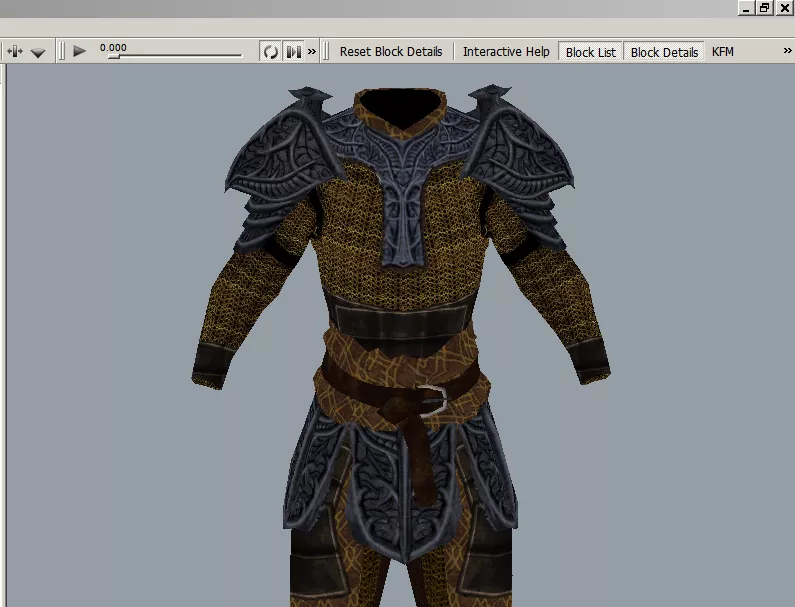Toggle the Block Details panel
Screen dimensions: 795x607
point(664,52)
